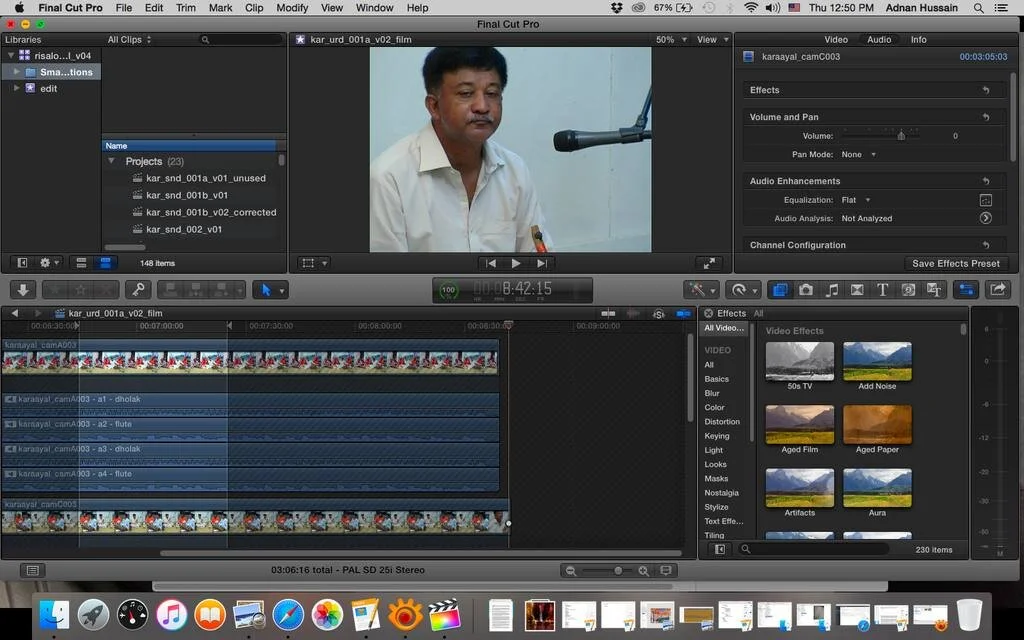Image resolution: width=1024 pixels, height=640 pixels.
Task: Switch browser to filmstrip view
Action: (x=82, y=263)
